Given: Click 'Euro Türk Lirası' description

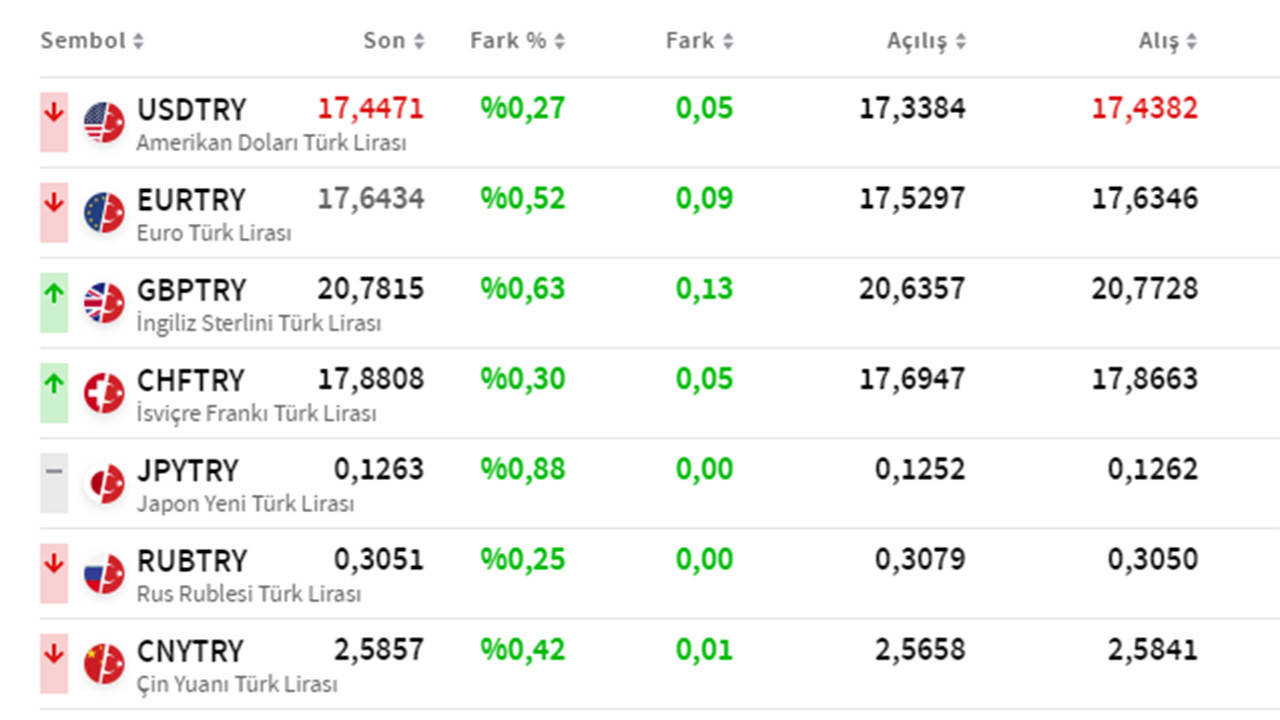Looking at the screenshot, I should [214, 233].
